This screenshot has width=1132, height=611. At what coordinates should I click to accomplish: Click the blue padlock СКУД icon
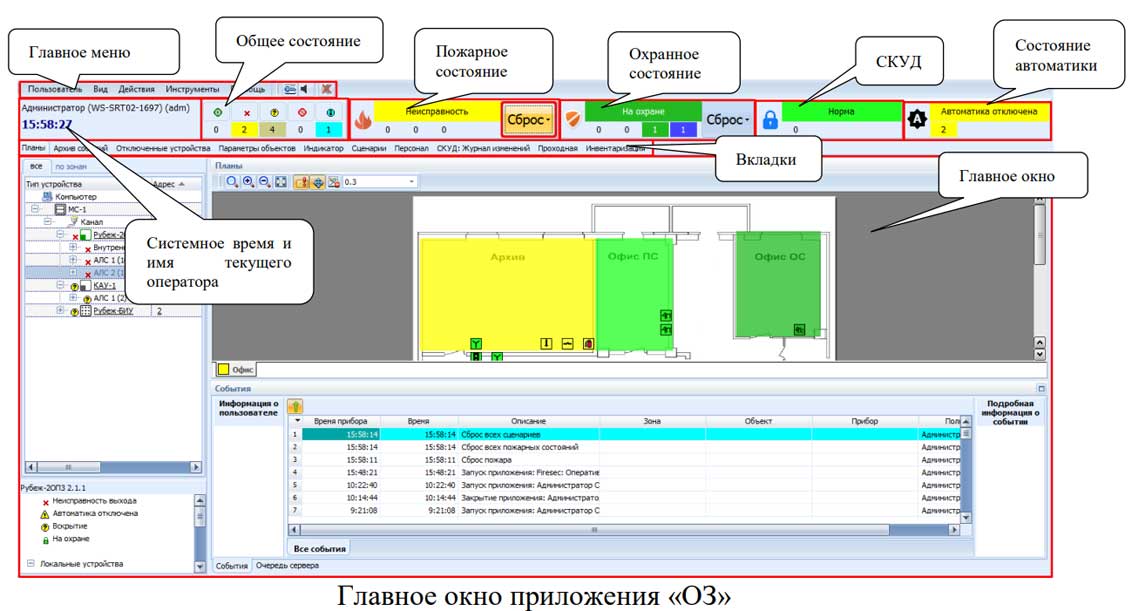pyautogui.click(x=770, y=119)
